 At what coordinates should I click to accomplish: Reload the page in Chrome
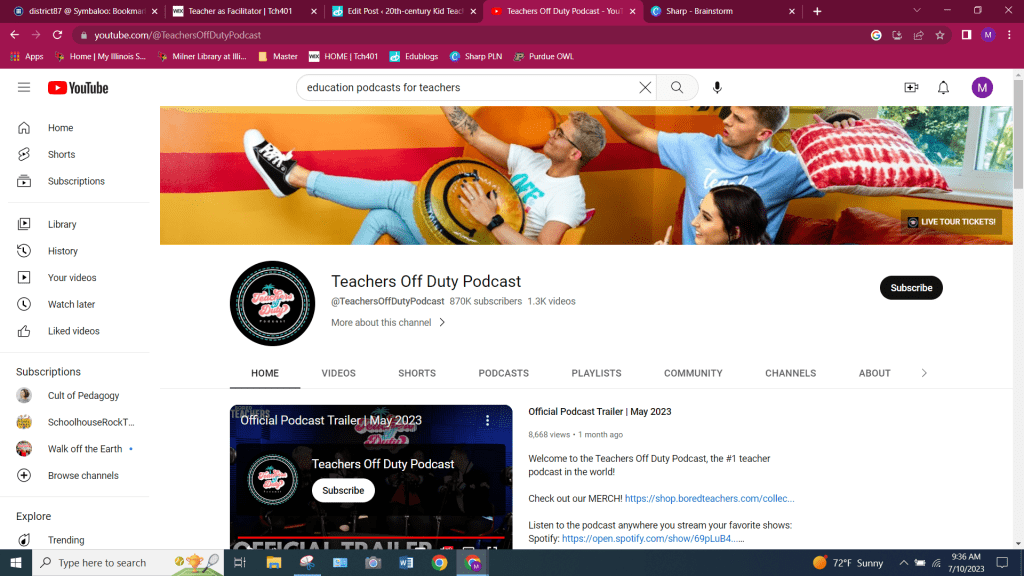(57, 35)
